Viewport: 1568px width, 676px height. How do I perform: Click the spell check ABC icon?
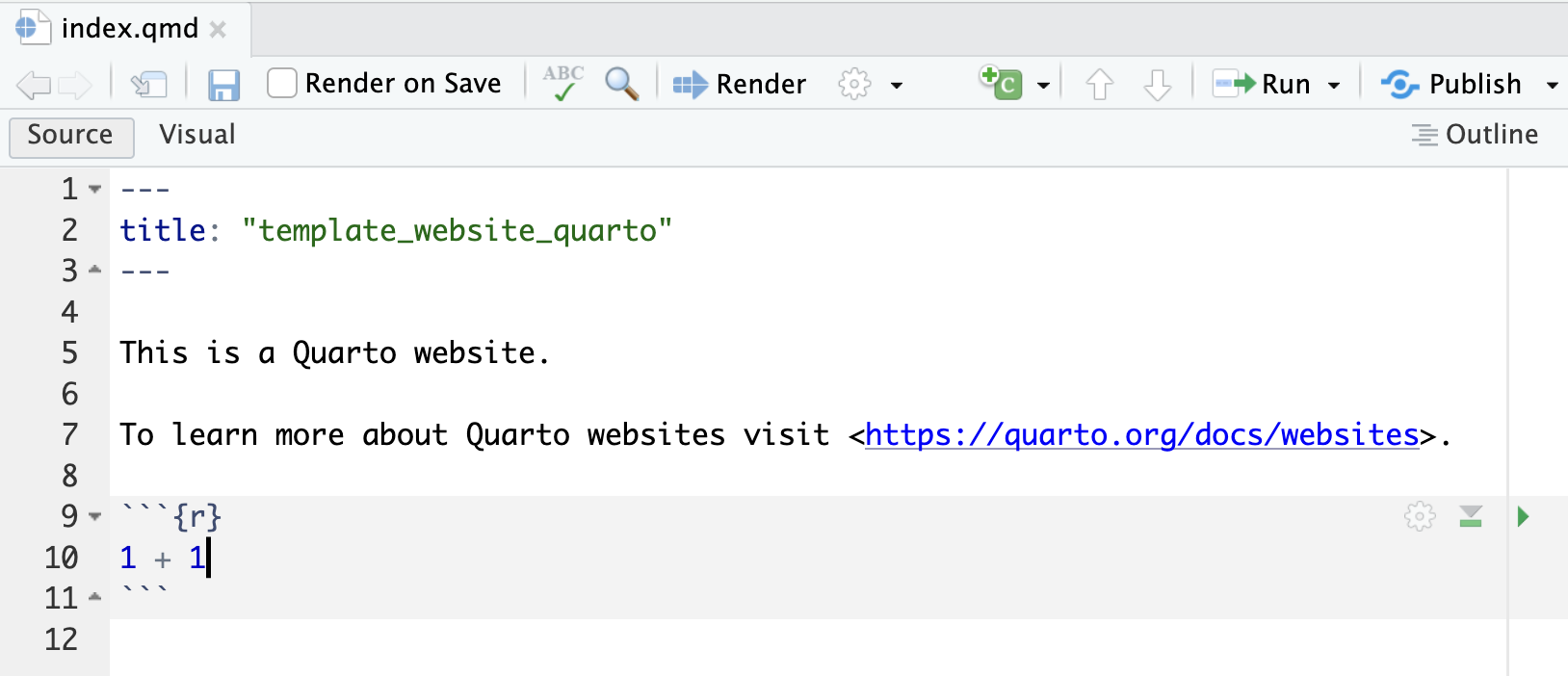563,83
